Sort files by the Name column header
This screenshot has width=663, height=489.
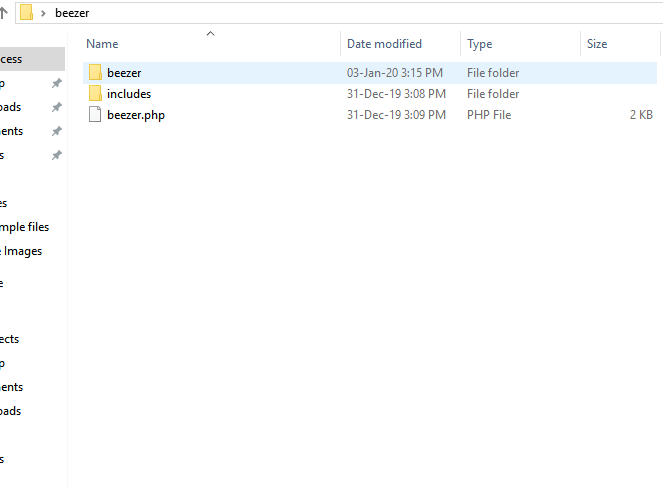pos(103,44)
